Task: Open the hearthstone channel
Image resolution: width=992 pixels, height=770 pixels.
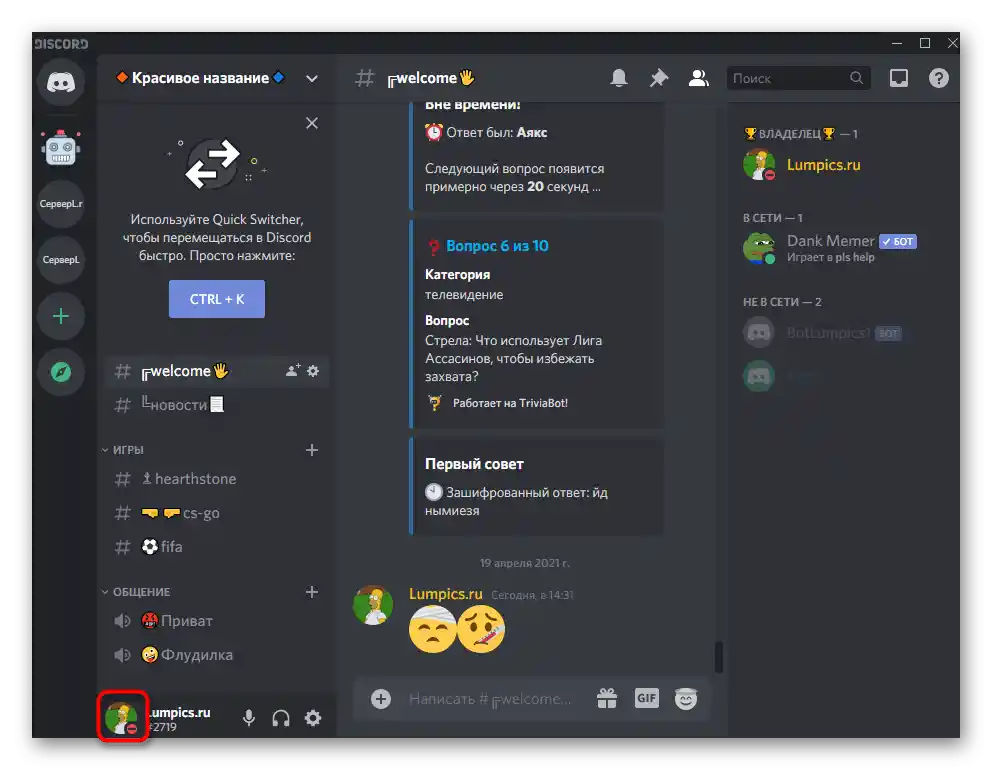Action: click(215, 479)
